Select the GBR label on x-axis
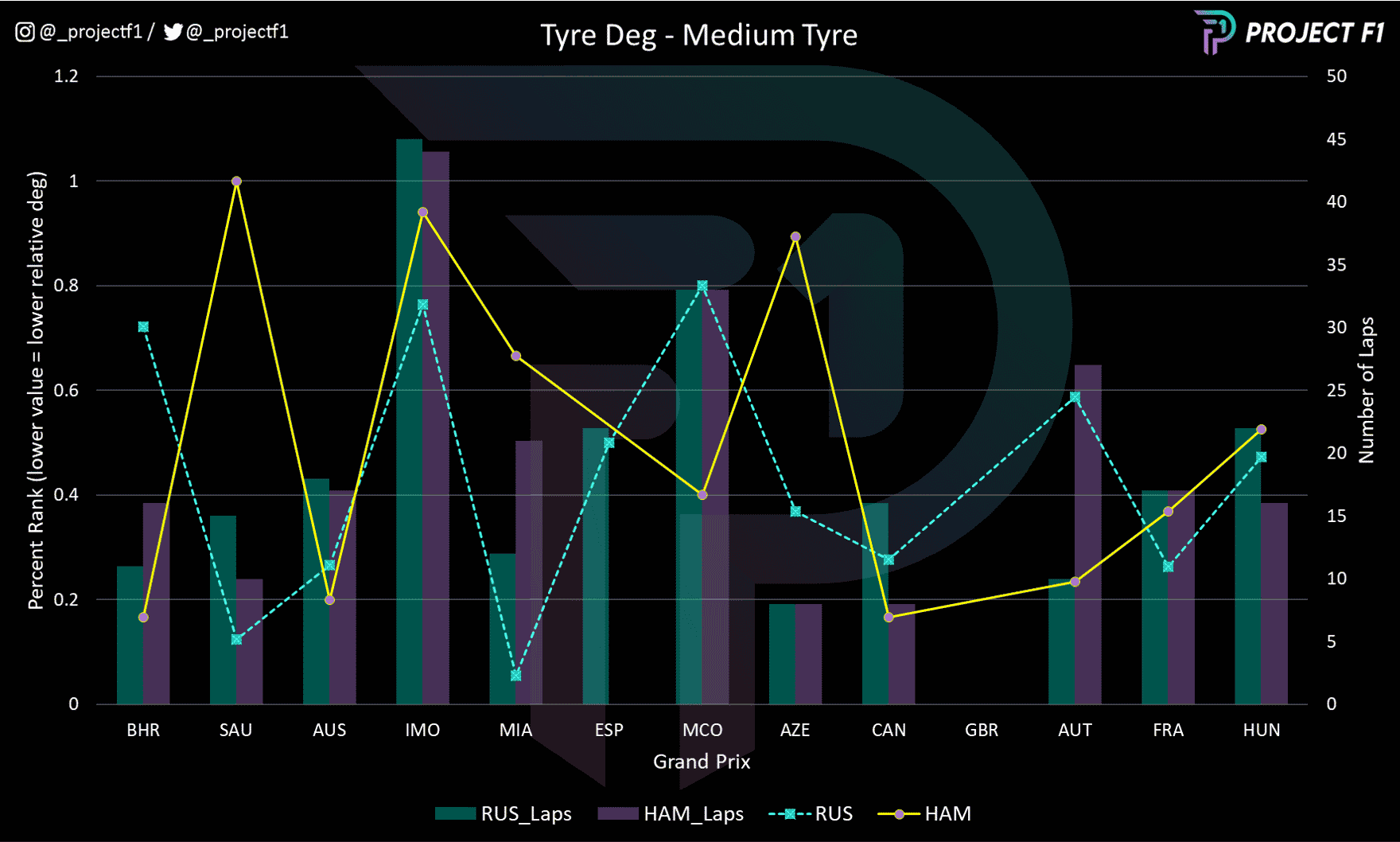 (x=982, y=730)
